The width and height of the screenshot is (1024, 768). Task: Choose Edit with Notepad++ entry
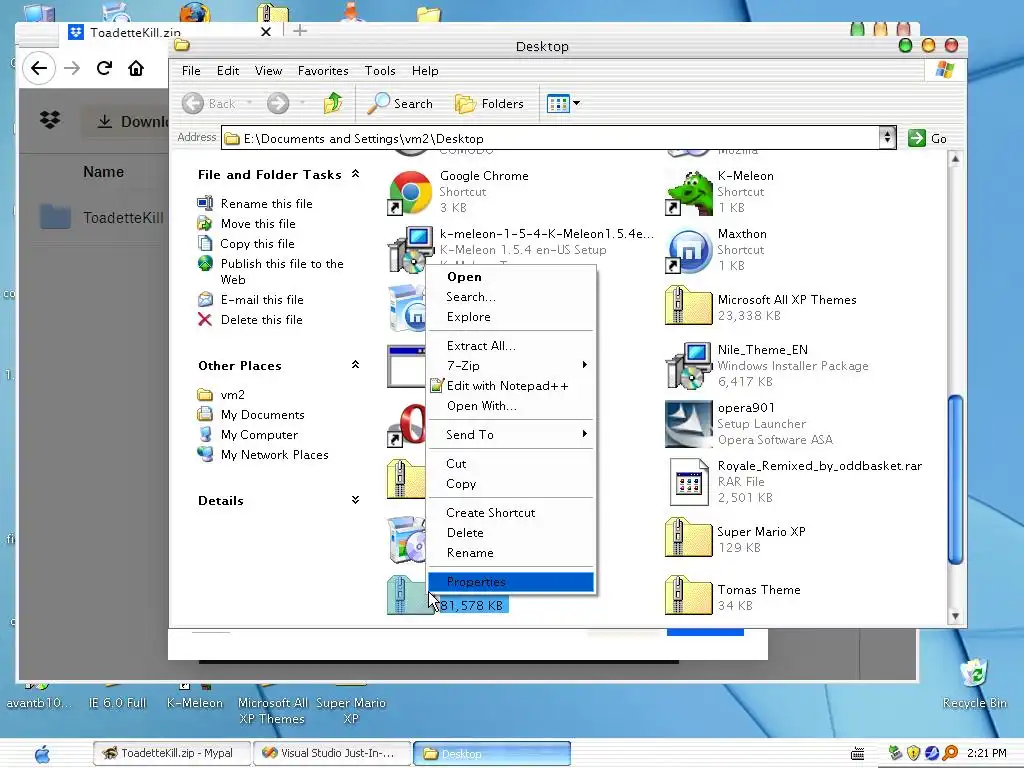pyautogui.click(x=511, y=386)
